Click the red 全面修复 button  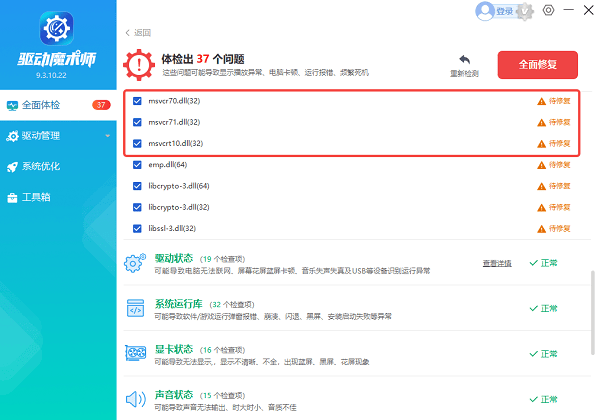[538, 65]
